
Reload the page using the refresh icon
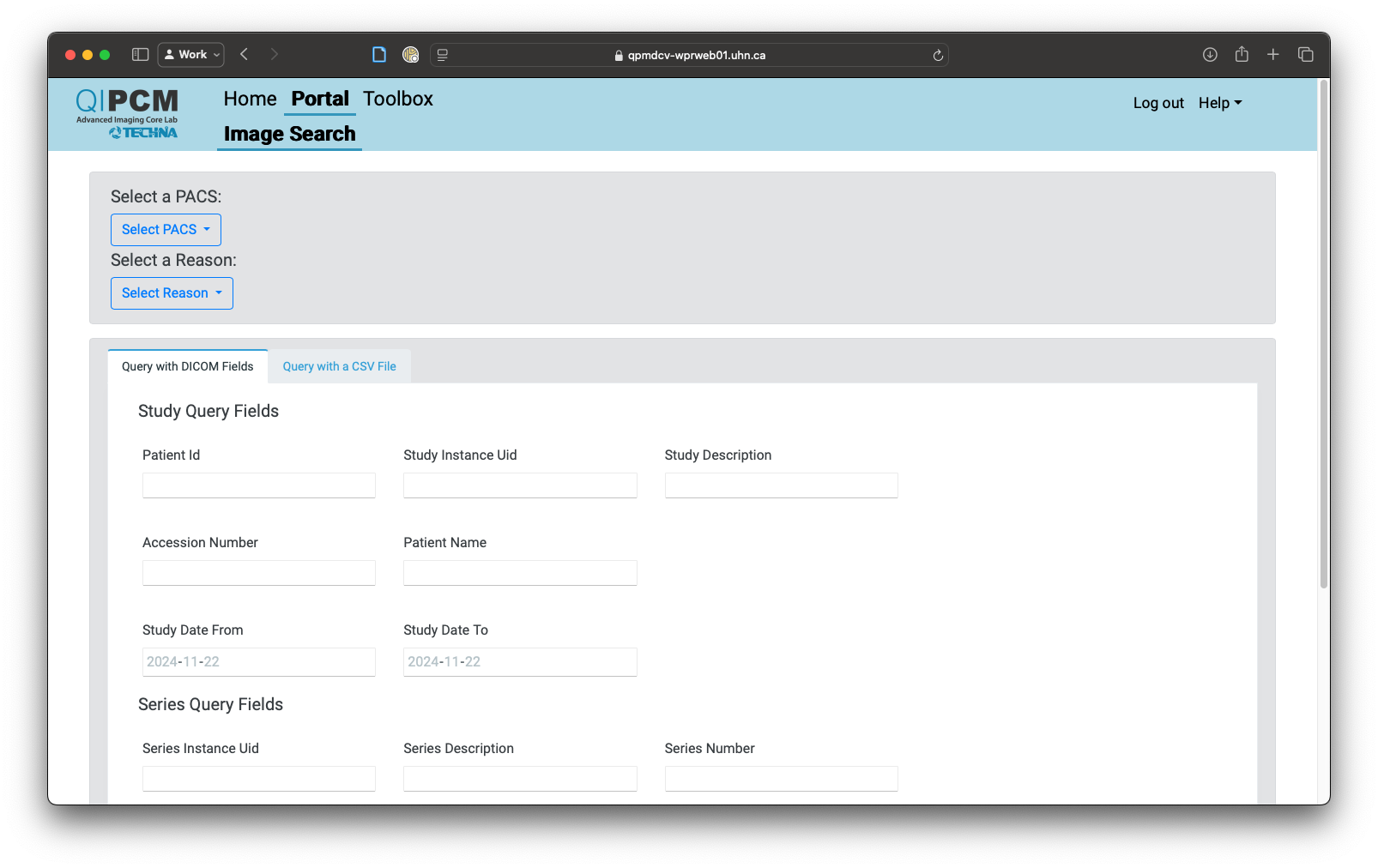click(937, 55)
